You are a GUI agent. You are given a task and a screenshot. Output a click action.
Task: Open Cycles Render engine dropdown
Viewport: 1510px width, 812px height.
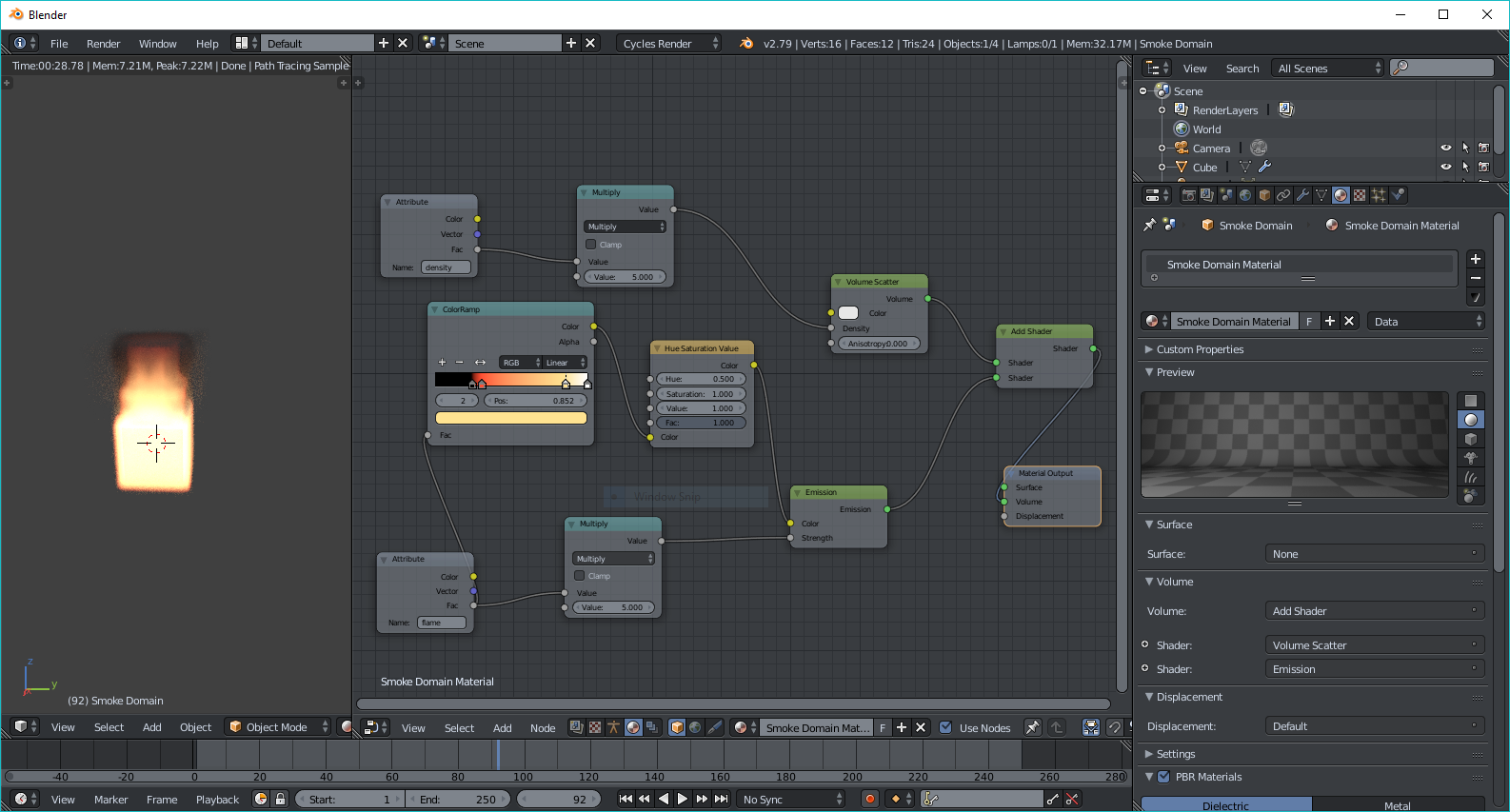(x=669, y=43)
